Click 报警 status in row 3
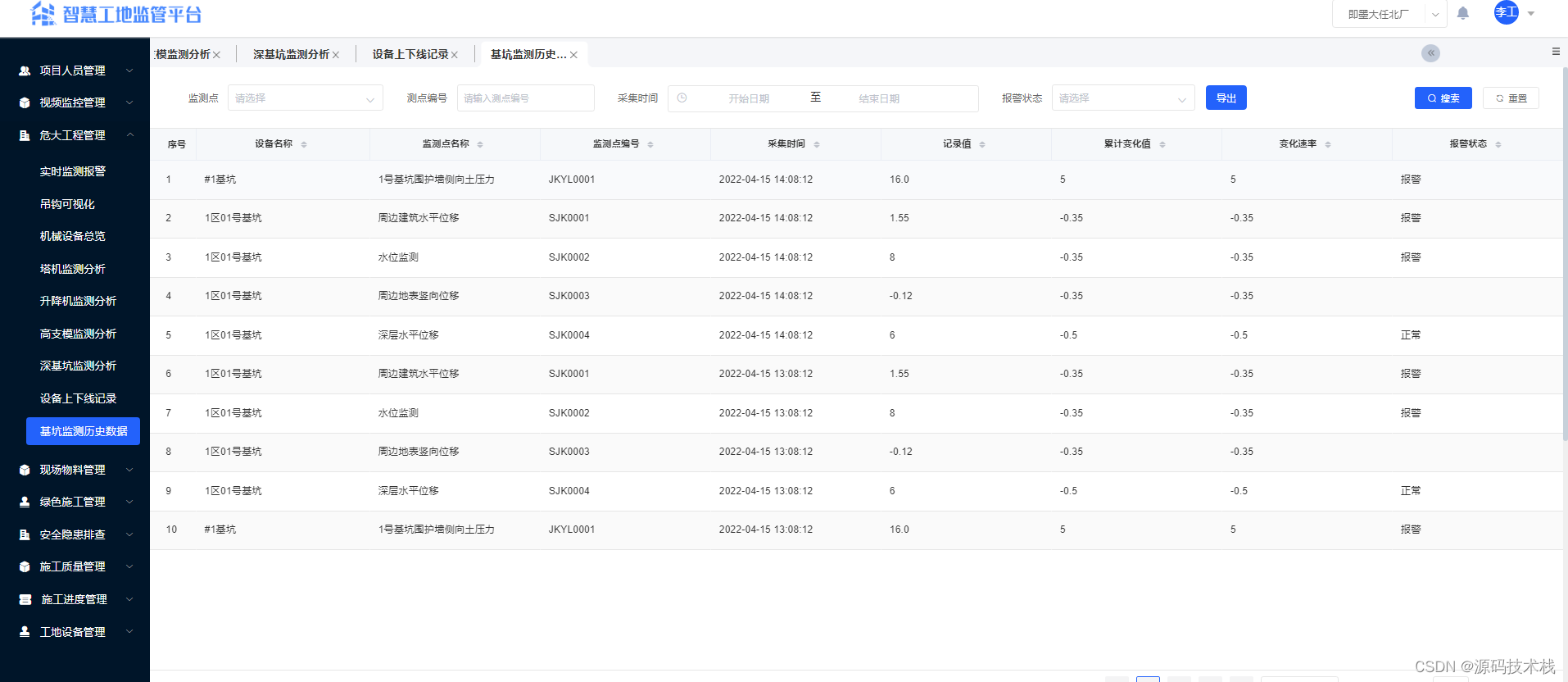Image resolution: width=1568 pixels, height=682 pixels. point(1411,257)
